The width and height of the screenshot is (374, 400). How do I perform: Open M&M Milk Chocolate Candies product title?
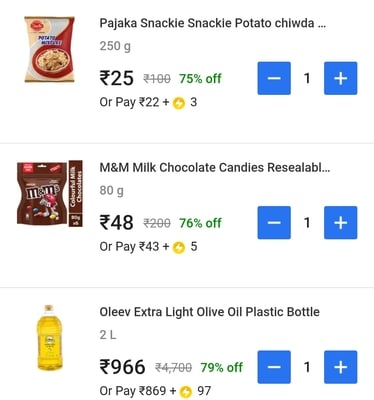[215, 167]
